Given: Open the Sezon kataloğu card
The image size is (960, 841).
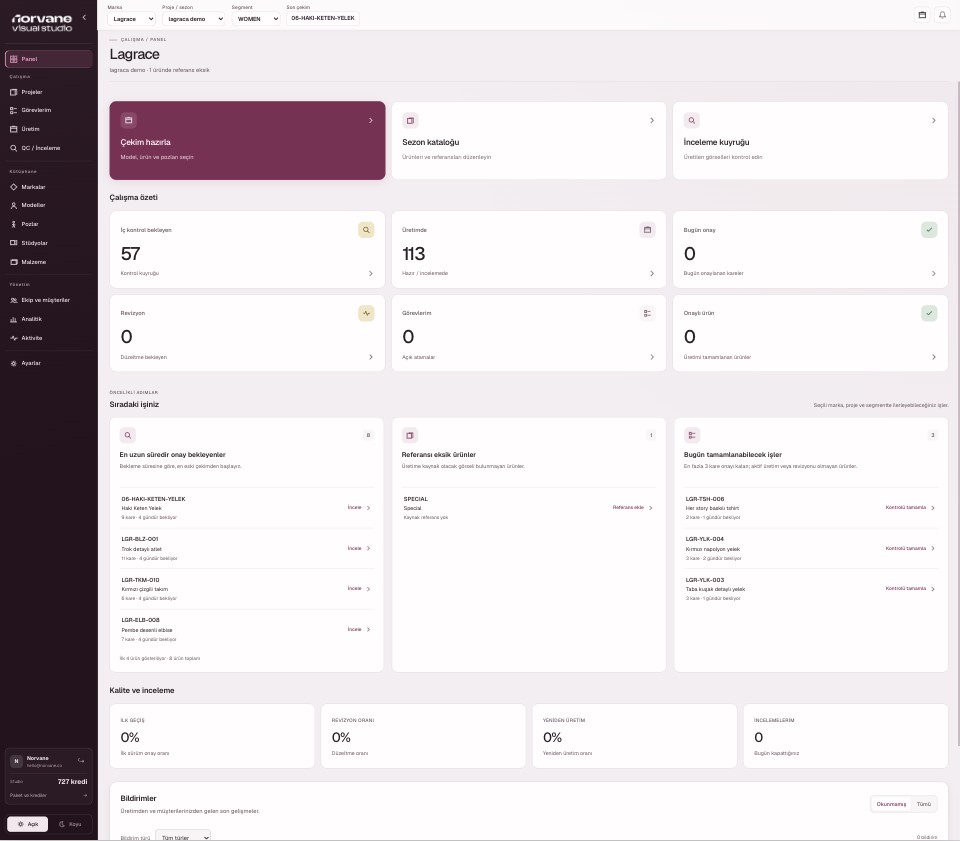Looking at the screenshot, I should pos(528,140).
